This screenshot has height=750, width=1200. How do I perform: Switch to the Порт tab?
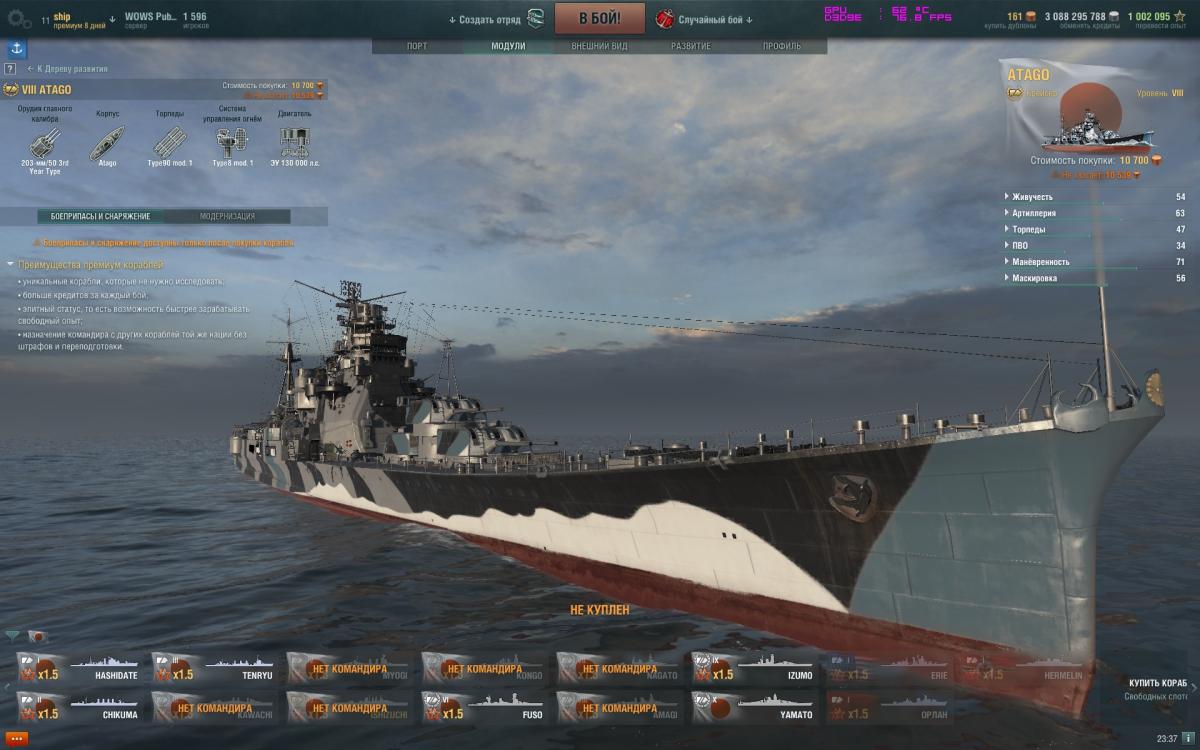coord(417,46)
